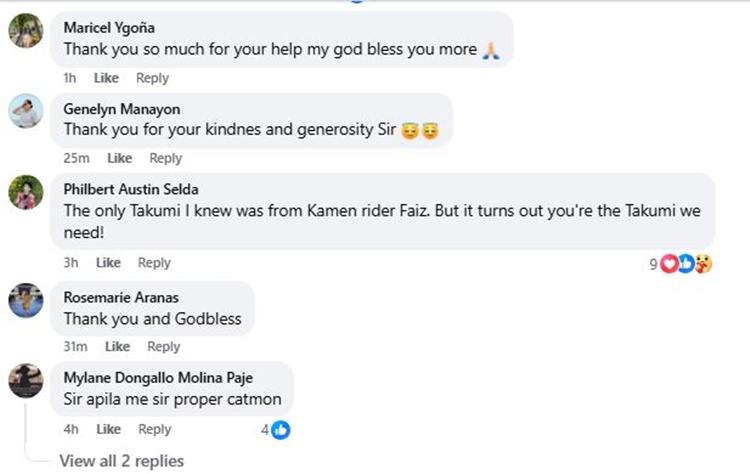Open Philbert Austin Selda's name link

tap(131, 189)
